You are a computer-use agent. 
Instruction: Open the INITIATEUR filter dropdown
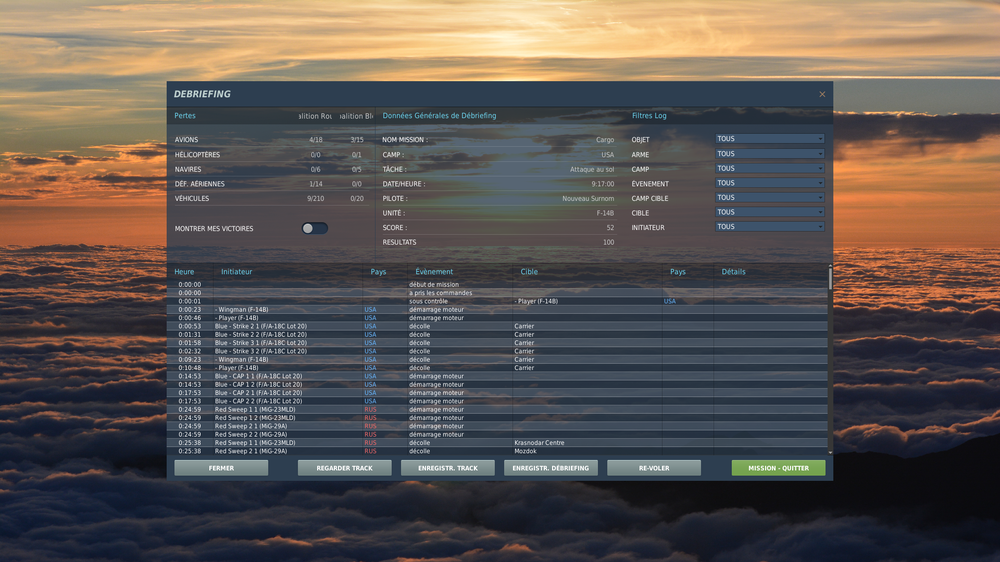(770, 227)
